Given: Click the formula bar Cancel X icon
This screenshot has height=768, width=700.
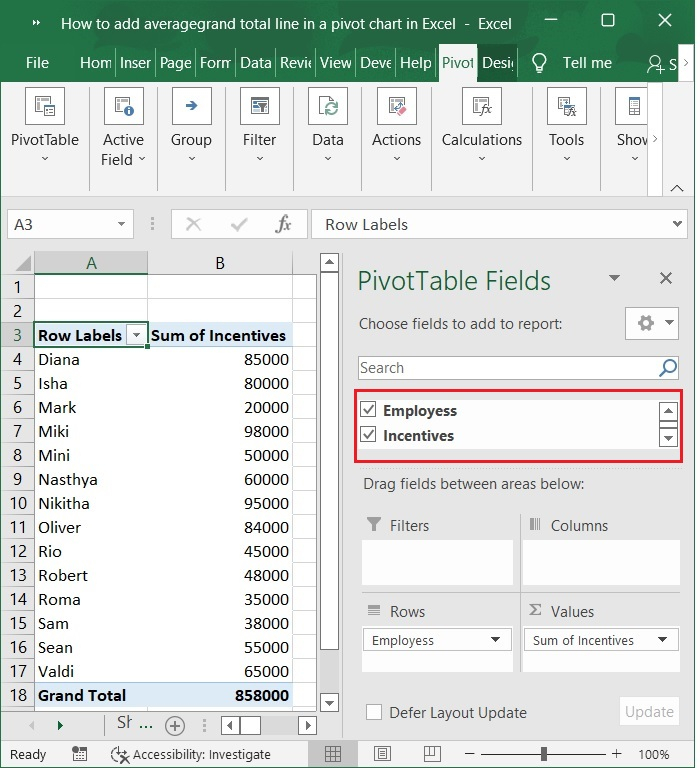Looking at the screenshot, I should 193,224.
